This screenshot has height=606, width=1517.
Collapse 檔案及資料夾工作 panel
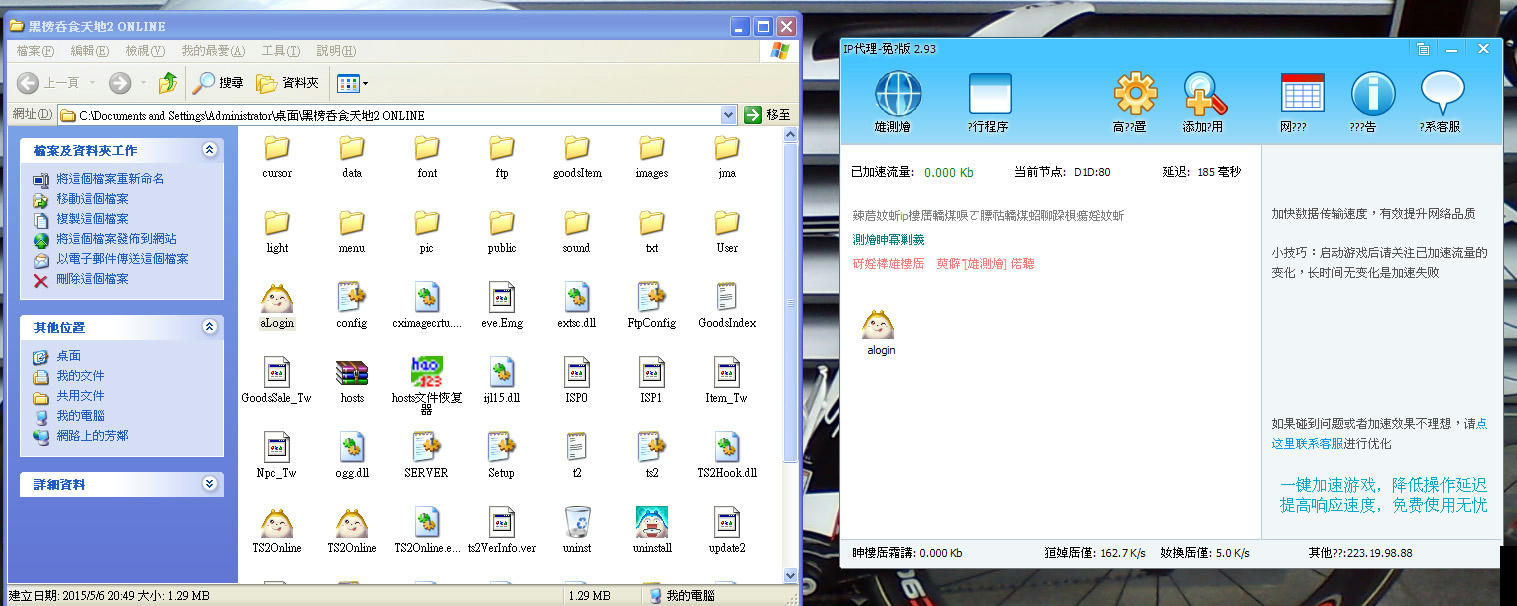(209, 150)
